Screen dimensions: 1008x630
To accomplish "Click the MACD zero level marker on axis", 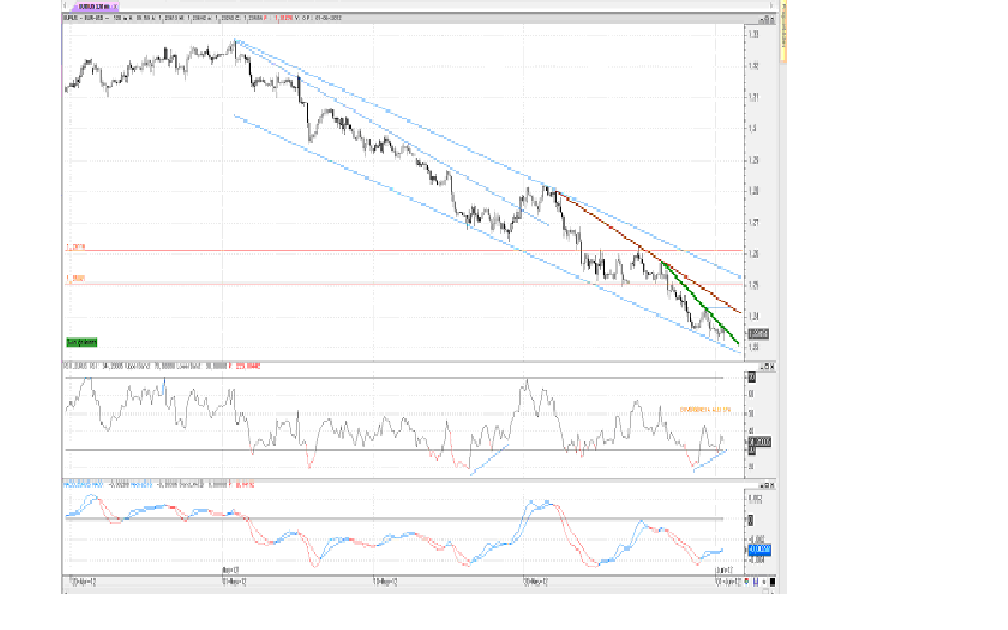I will 751,519.
